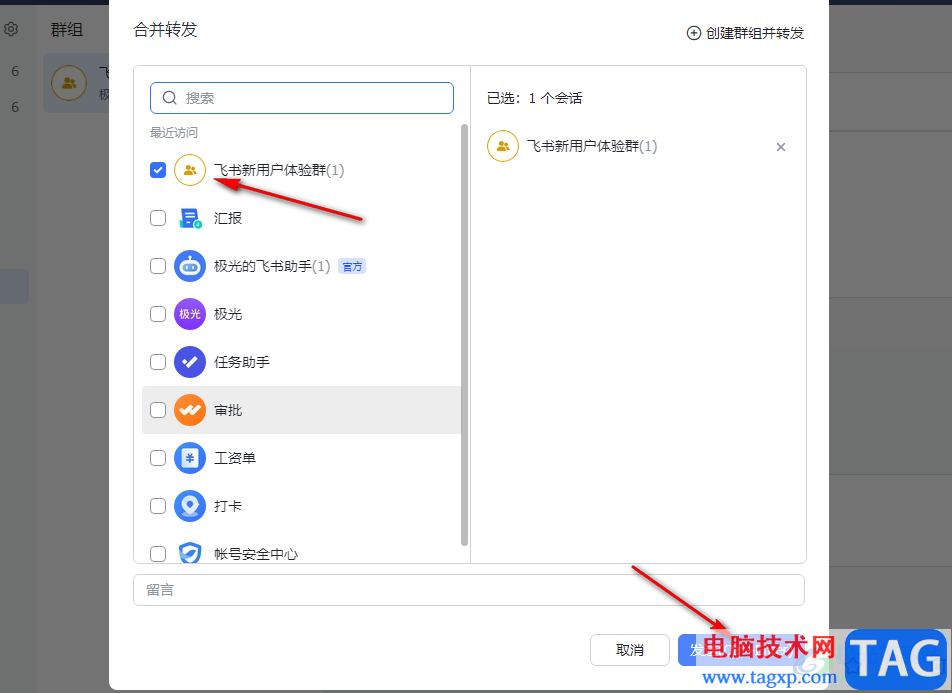
Task: Uncheck the 飞书新用户体验群 checkbox
Action: [x=158, y=170]
